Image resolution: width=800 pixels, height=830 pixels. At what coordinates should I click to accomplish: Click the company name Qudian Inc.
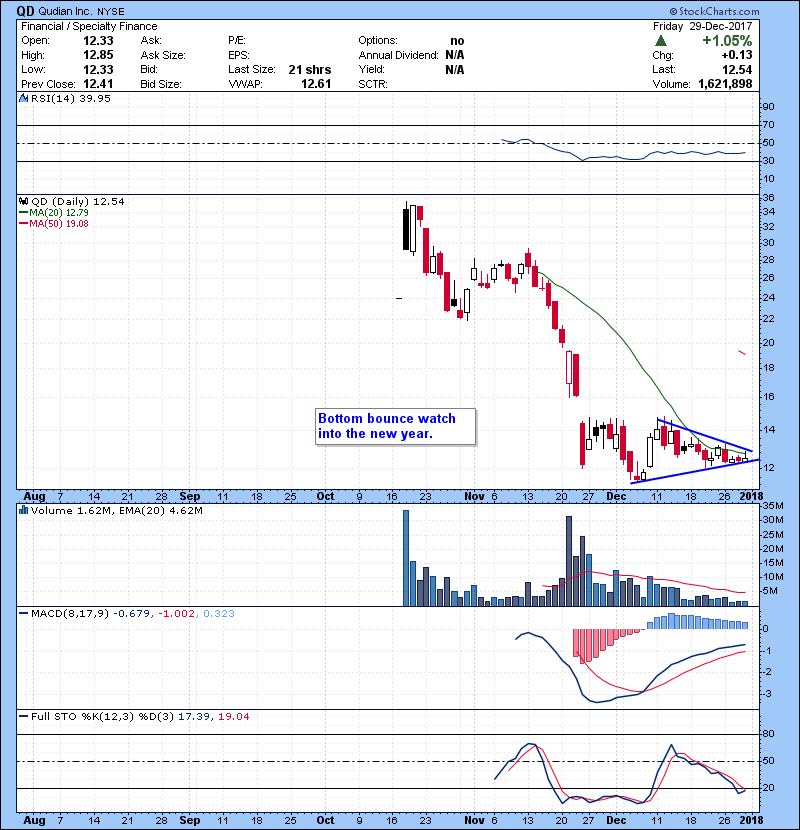point(65,11)
